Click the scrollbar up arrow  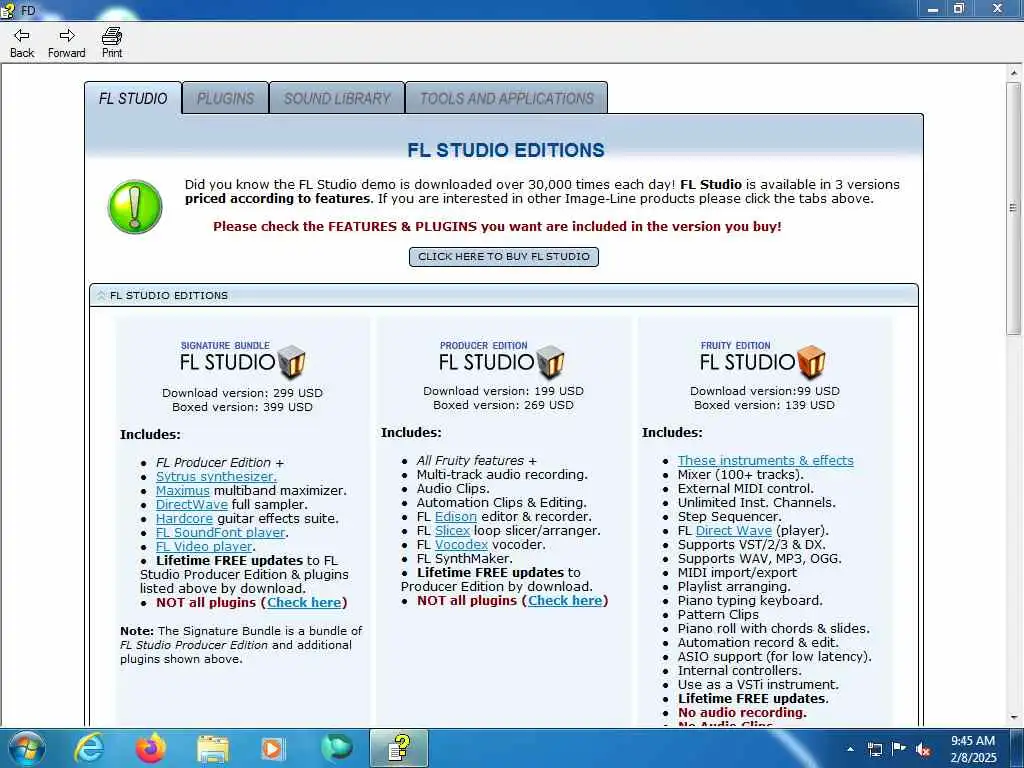click(x=1014, y=72)
